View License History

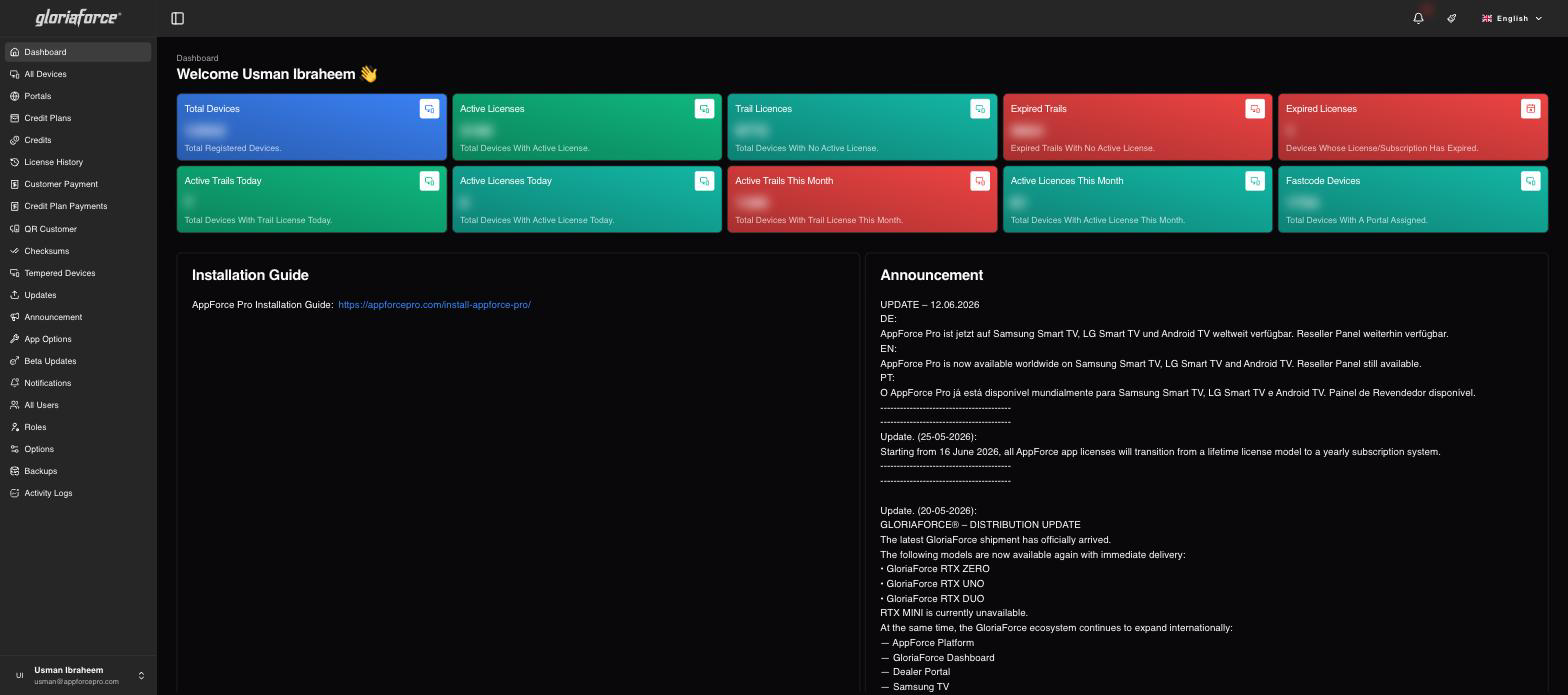pyautogui.click(x=78, y=162)
